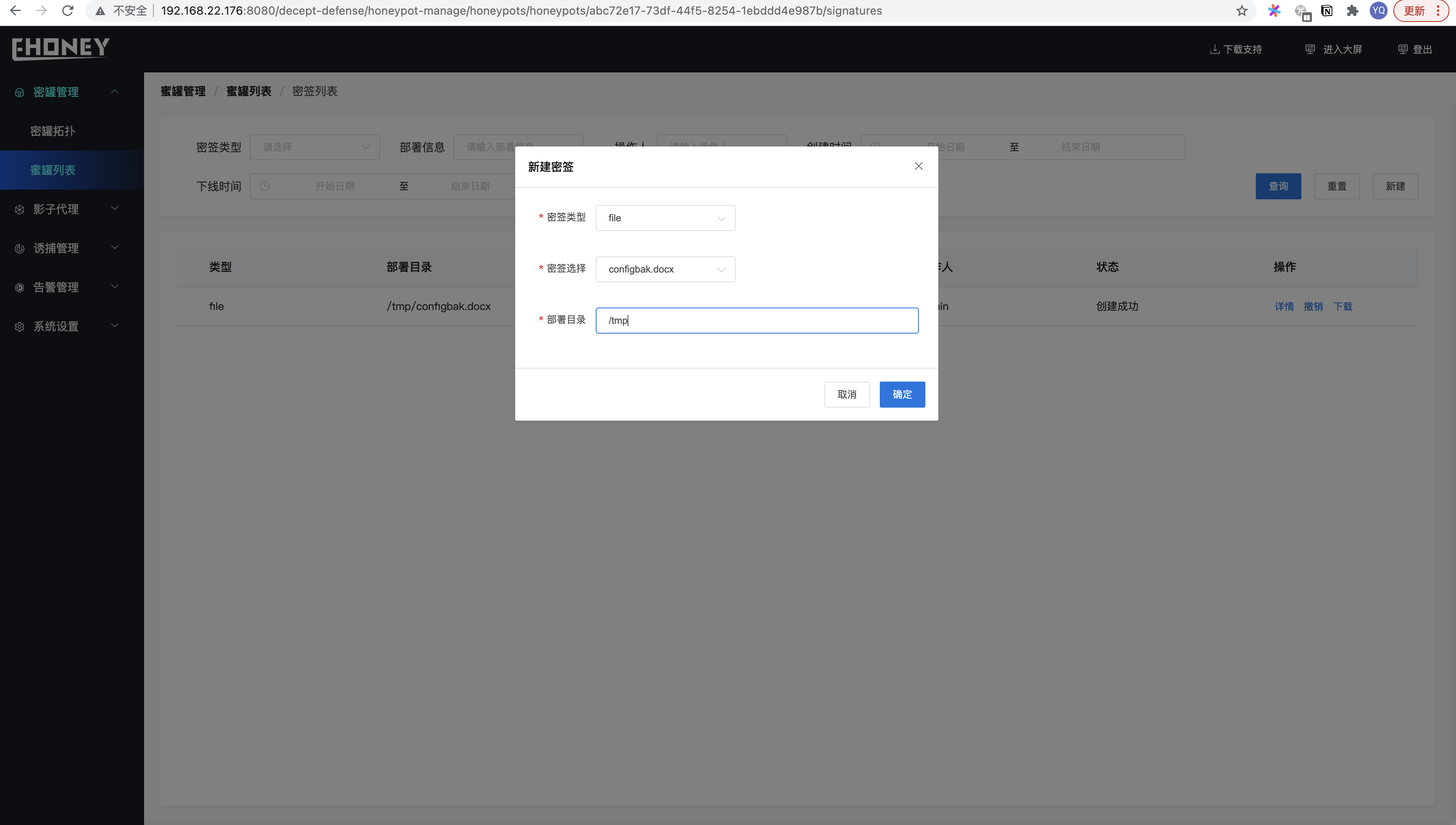This screenshot has width=1456, height=825.
Task: Click 下载支持 download link in header
Action: (x=1236, y=49)
